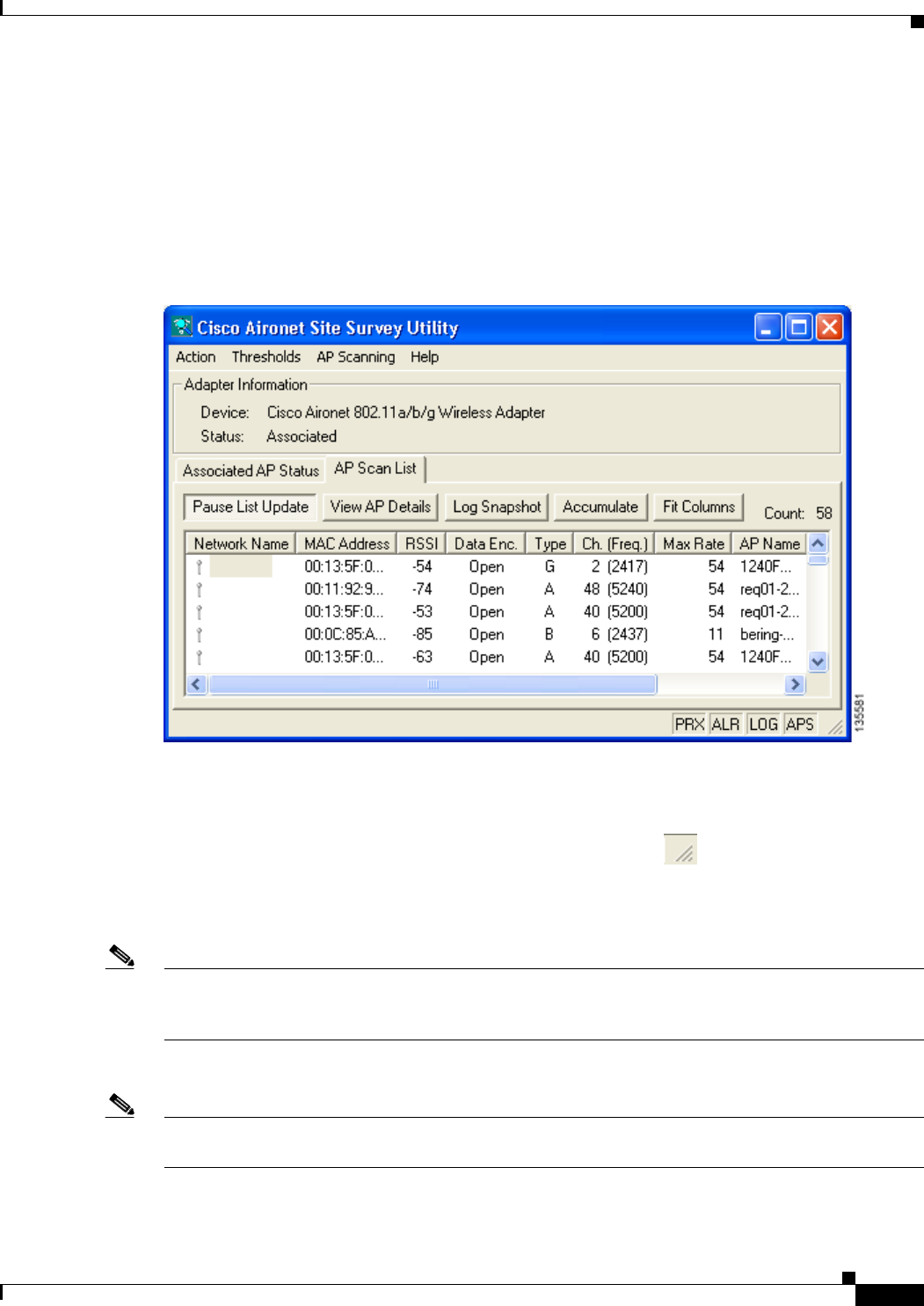Click antenna icon of RSSI -85 row
The image size is (924, 1306).
click(x=200, y=635)
